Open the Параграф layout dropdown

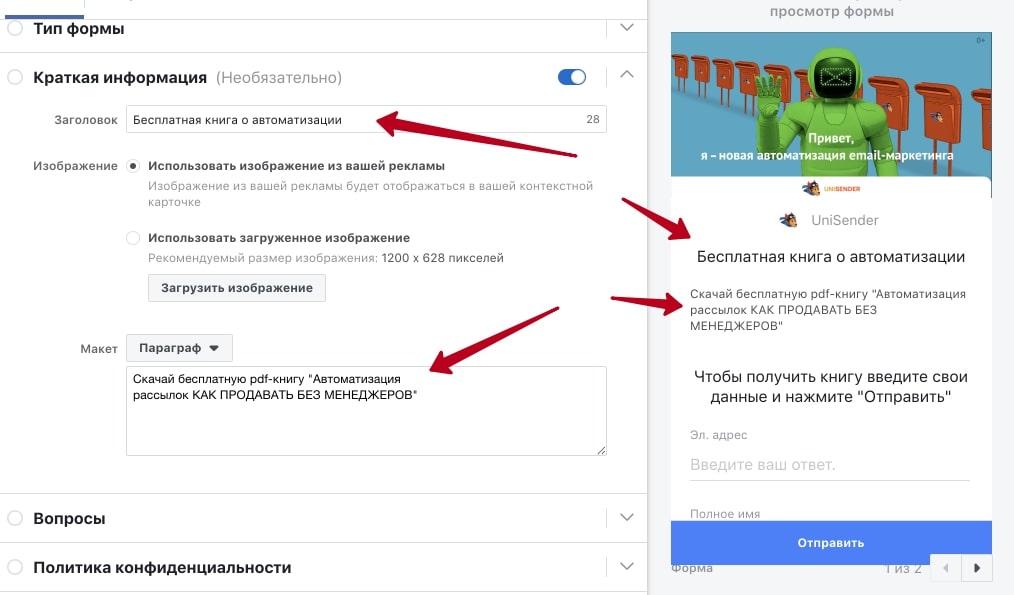179,348
